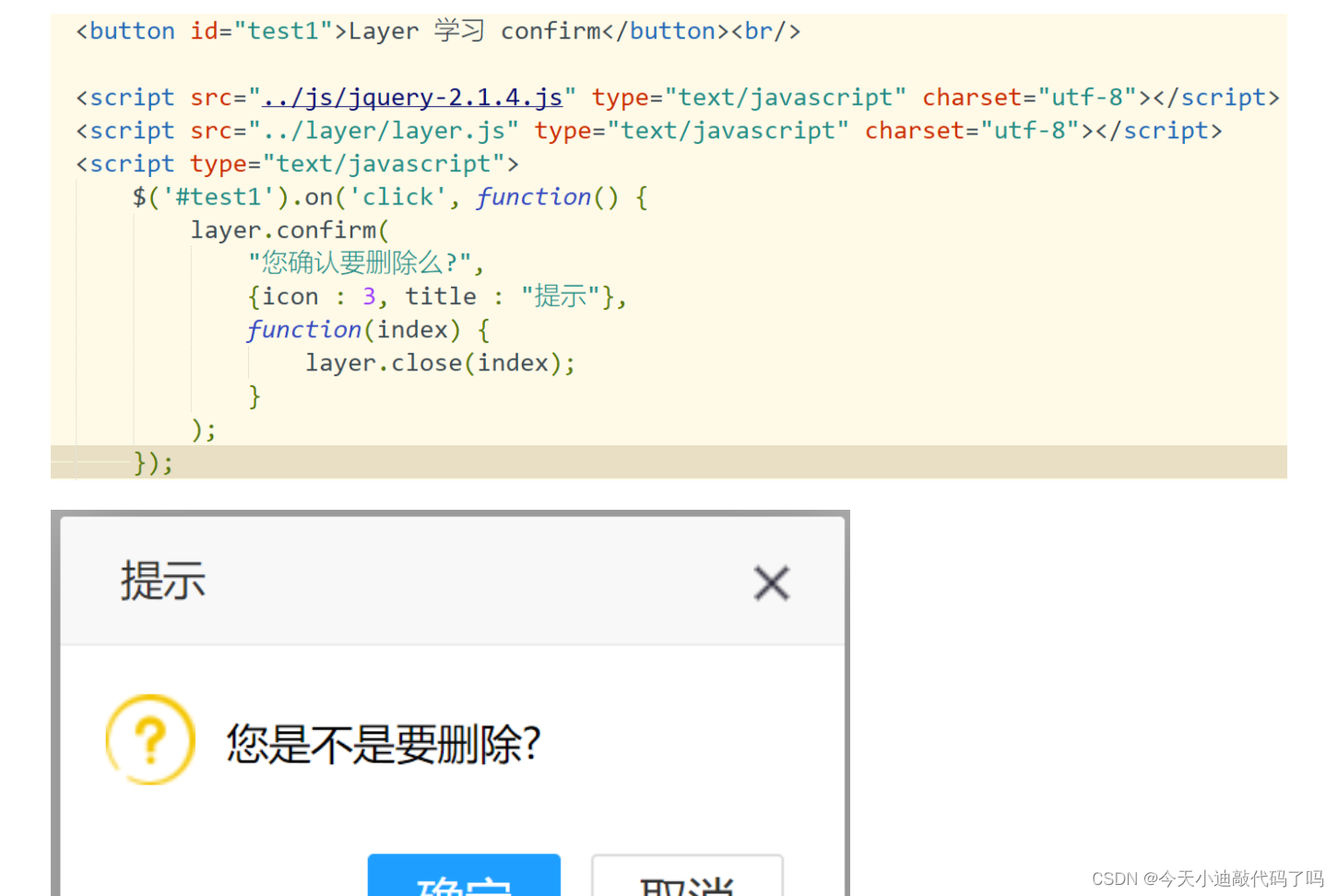Click the message 您是不是要删除?
1338x896 pixels.
384,744
